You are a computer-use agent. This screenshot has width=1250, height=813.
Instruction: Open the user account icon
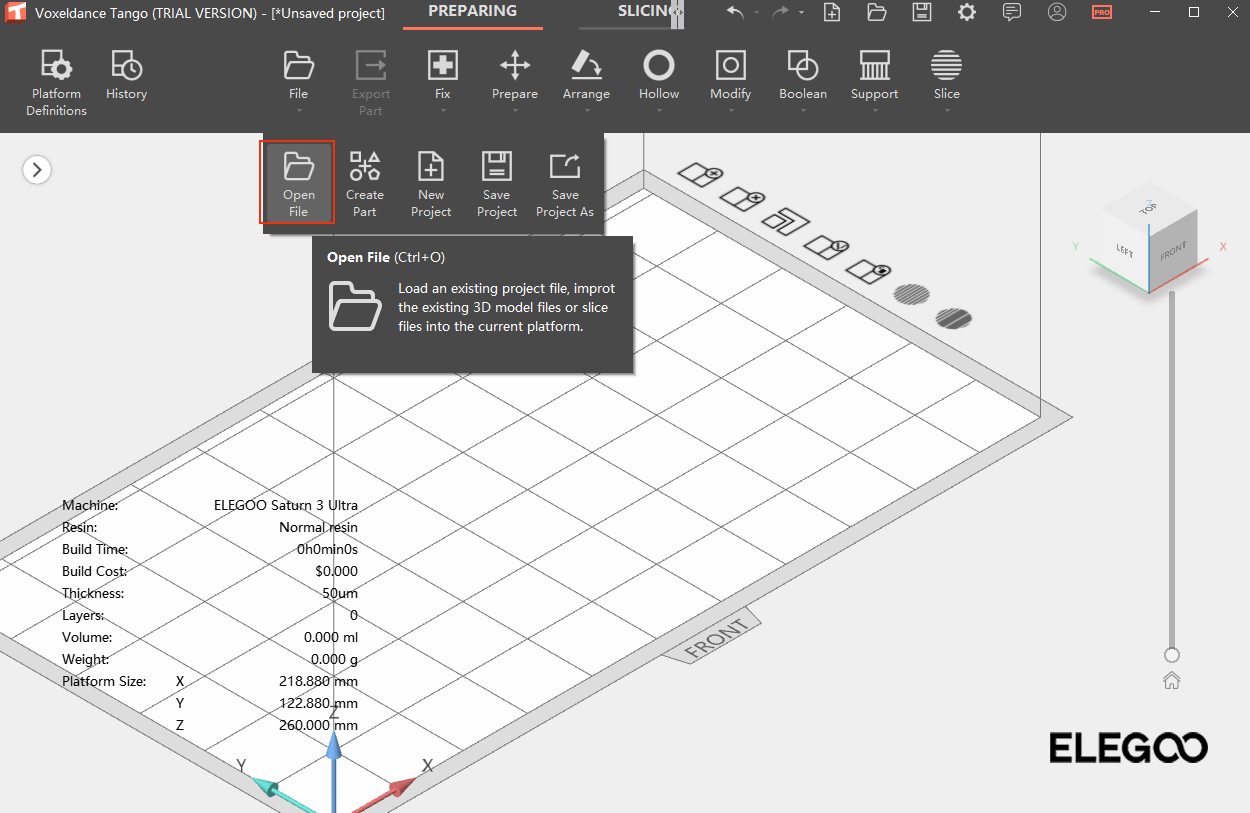1057,12
